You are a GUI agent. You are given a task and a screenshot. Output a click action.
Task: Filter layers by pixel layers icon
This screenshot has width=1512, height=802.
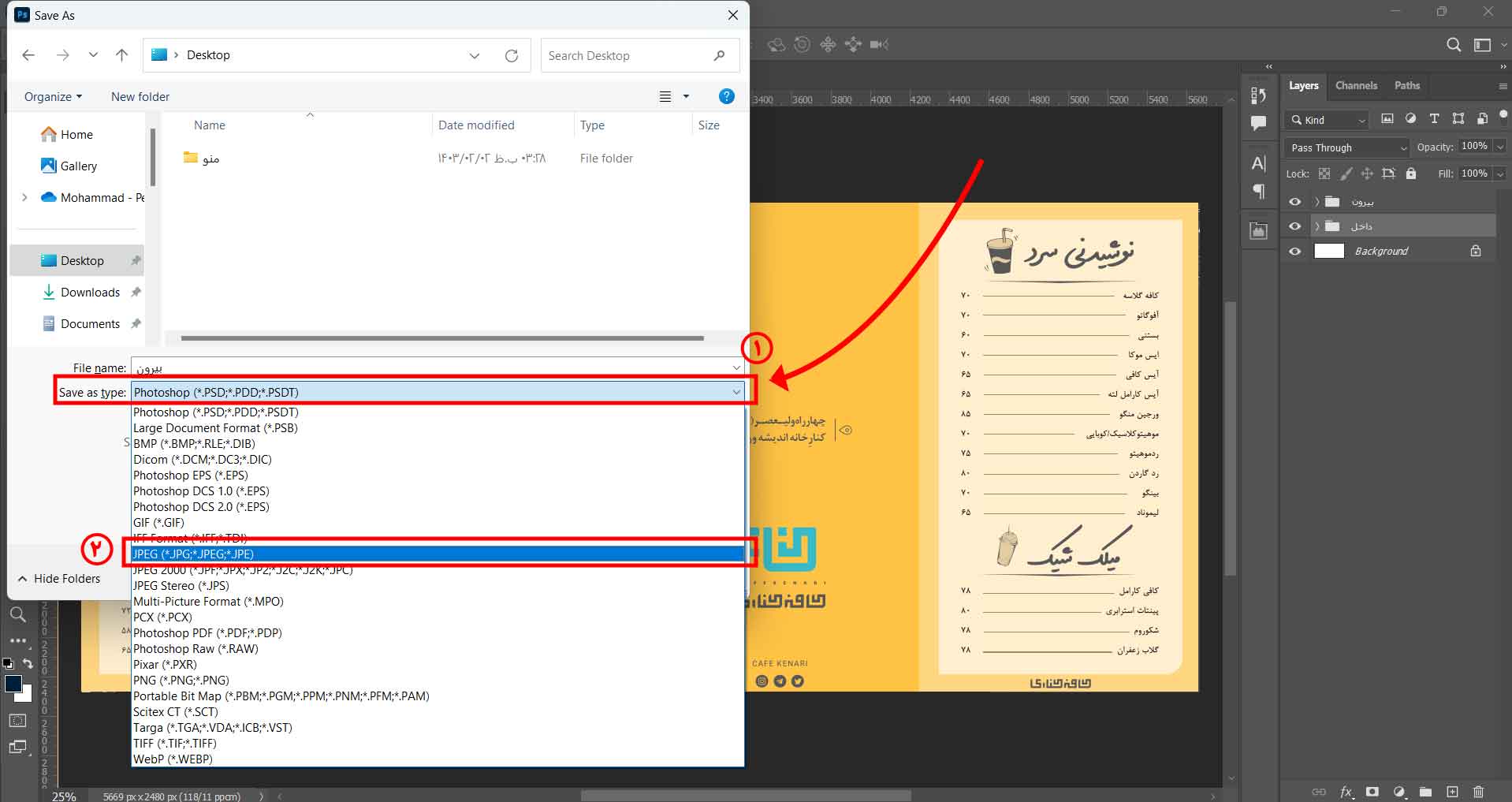1387,119
